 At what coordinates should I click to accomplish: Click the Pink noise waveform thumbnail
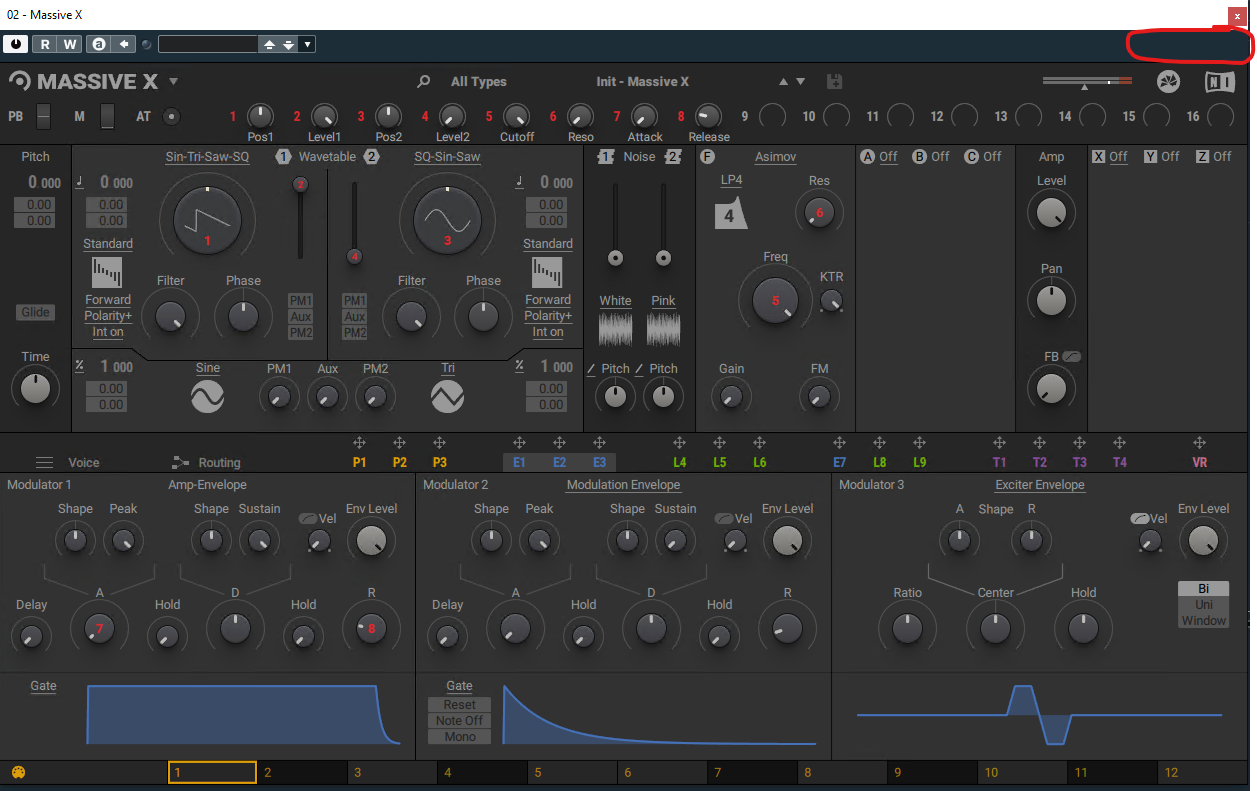pos(664,330)
